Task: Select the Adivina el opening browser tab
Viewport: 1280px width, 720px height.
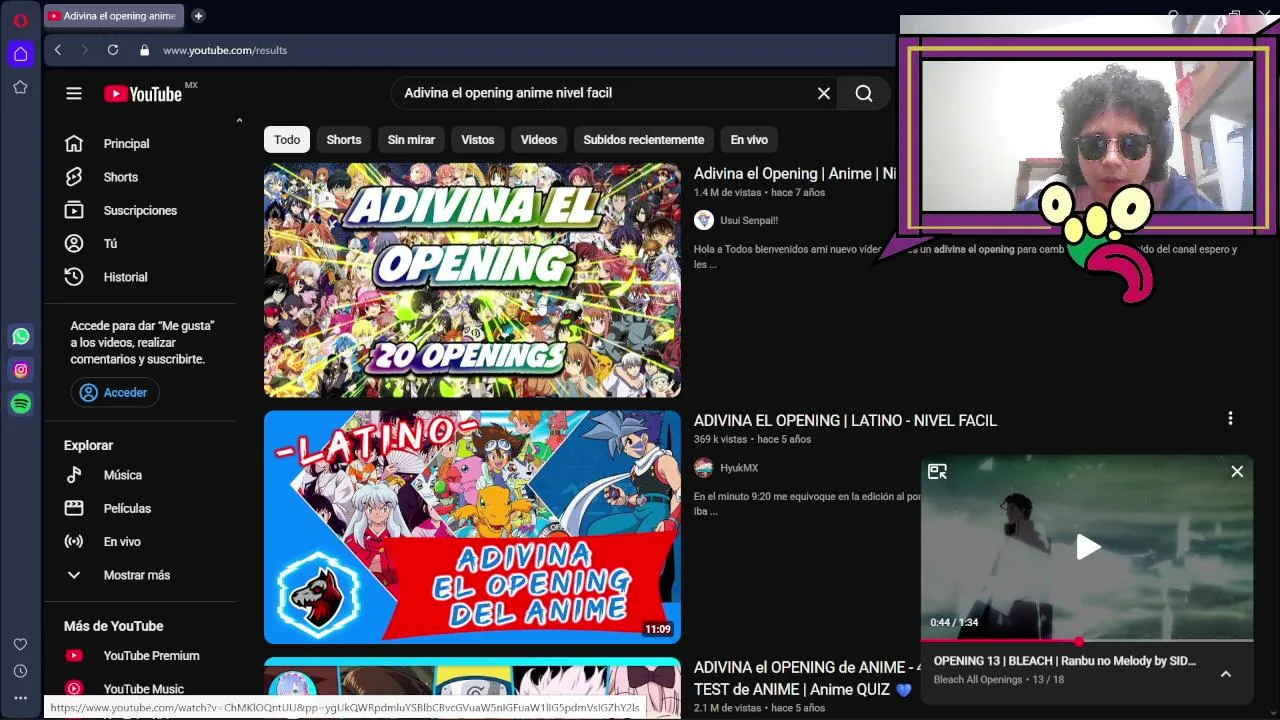Action: (x=112, y=16)
